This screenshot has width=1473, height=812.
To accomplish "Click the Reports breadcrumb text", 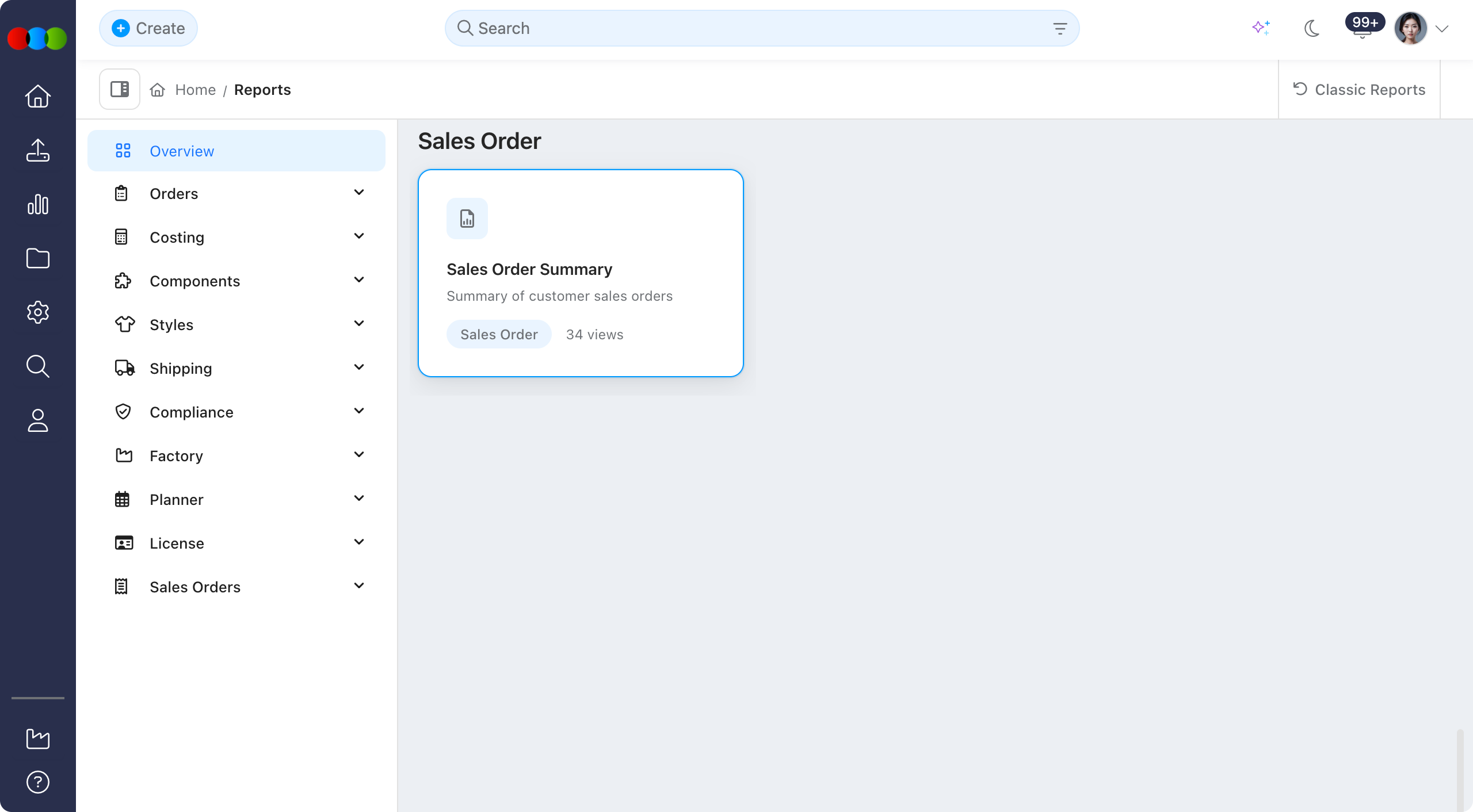I will (x=262, y=90).
